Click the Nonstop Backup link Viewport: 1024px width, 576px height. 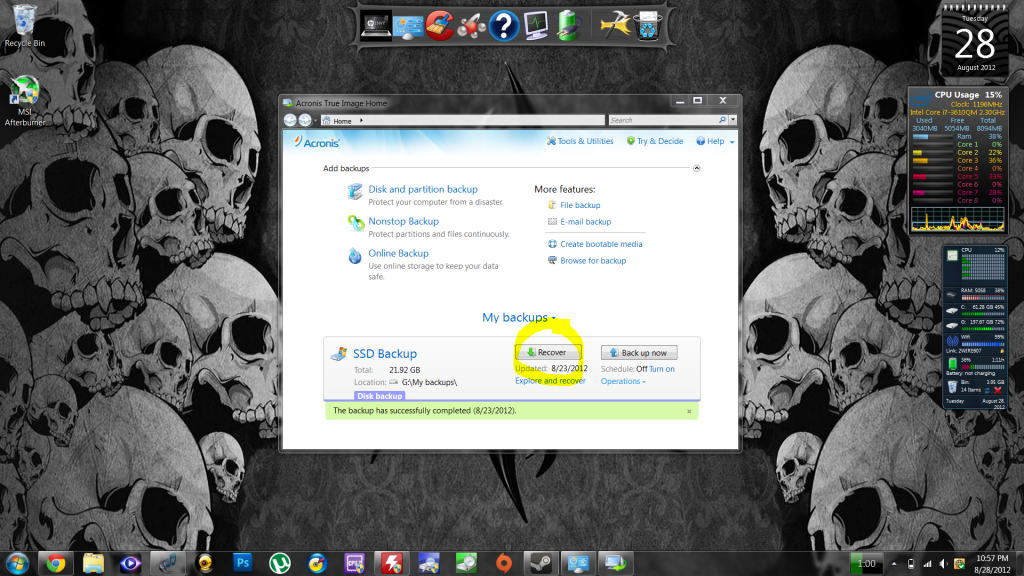404,221
